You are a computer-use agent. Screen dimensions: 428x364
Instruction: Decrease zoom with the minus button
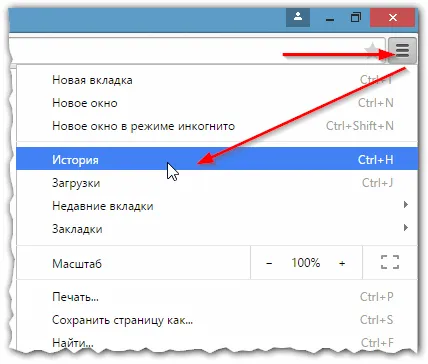coord(269,263)
